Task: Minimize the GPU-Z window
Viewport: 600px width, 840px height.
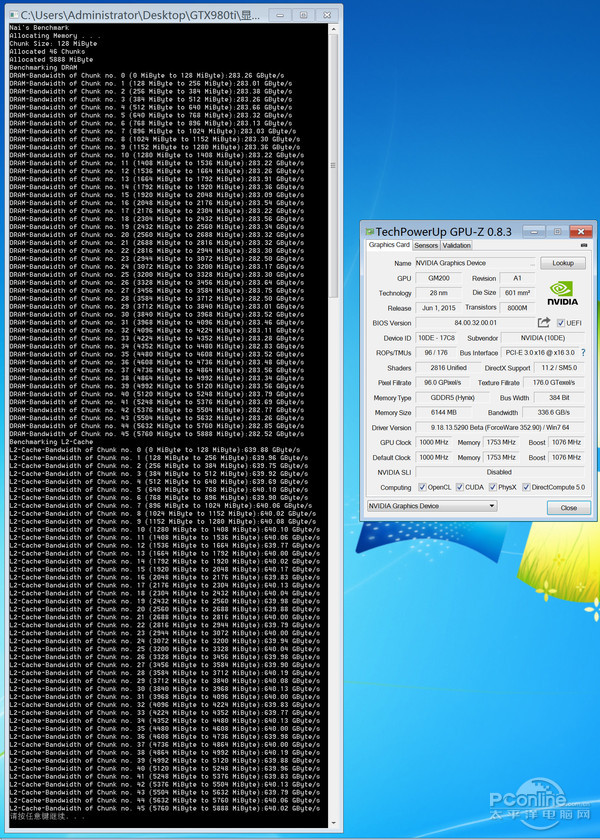Action: 534,231
